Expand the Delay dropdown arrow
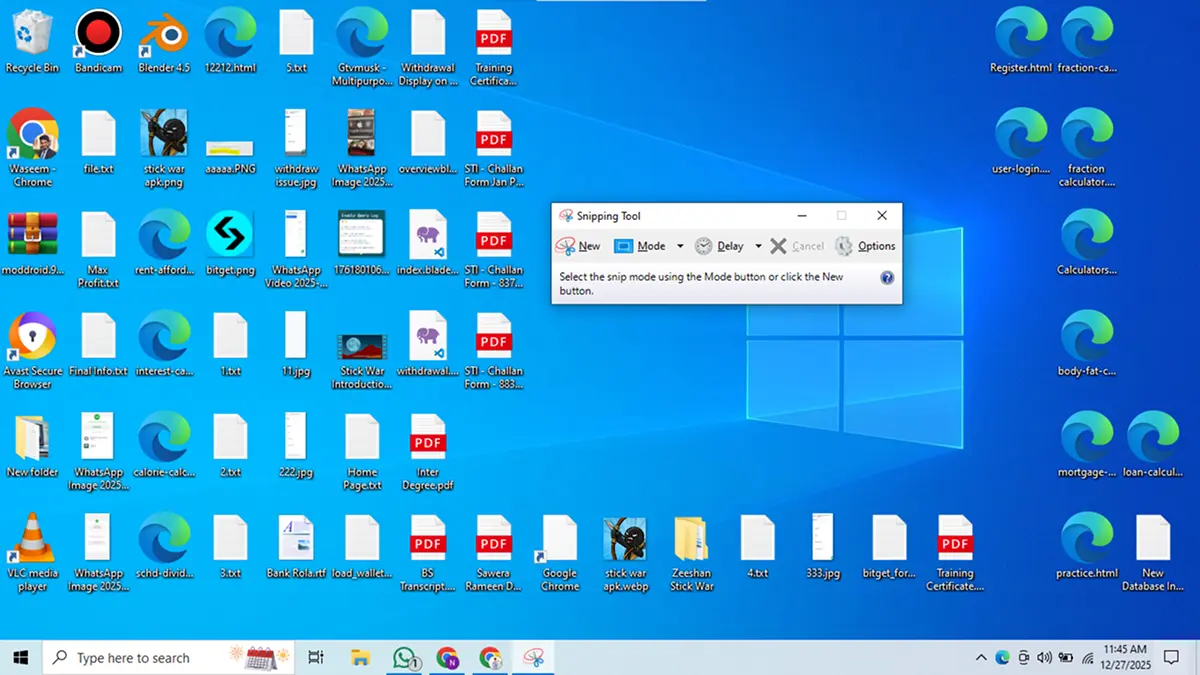Screen dimensions: 1200x675 pos(758,246)
